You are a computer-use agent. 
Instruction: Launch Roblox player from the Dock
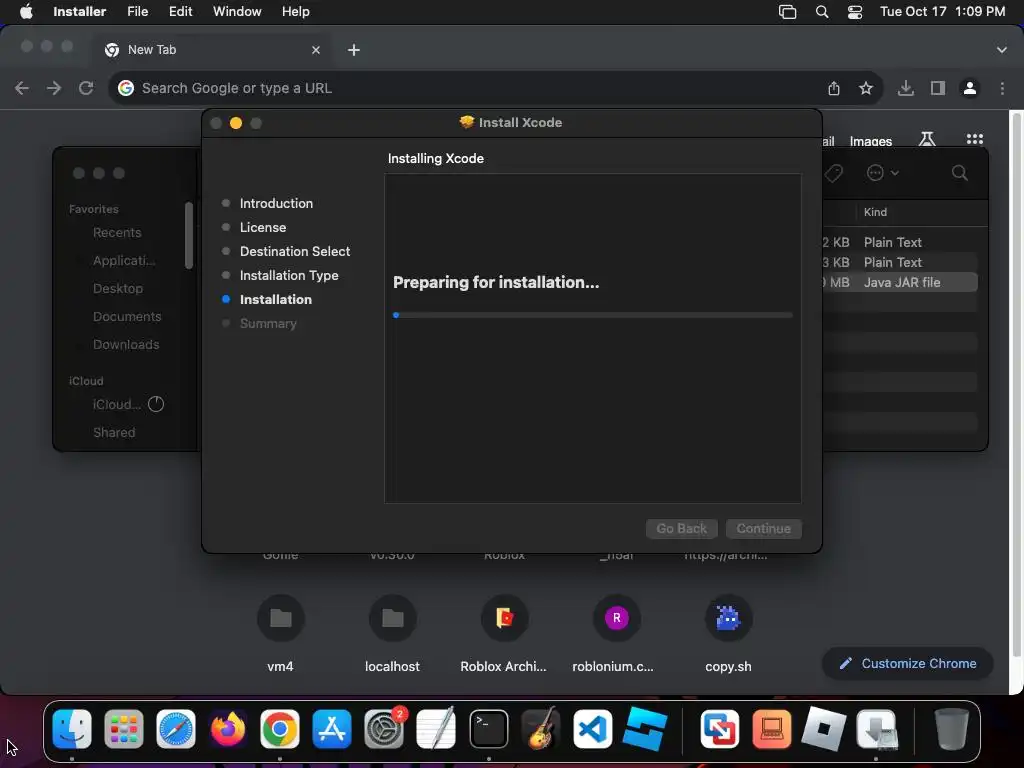tap(824, 728)
